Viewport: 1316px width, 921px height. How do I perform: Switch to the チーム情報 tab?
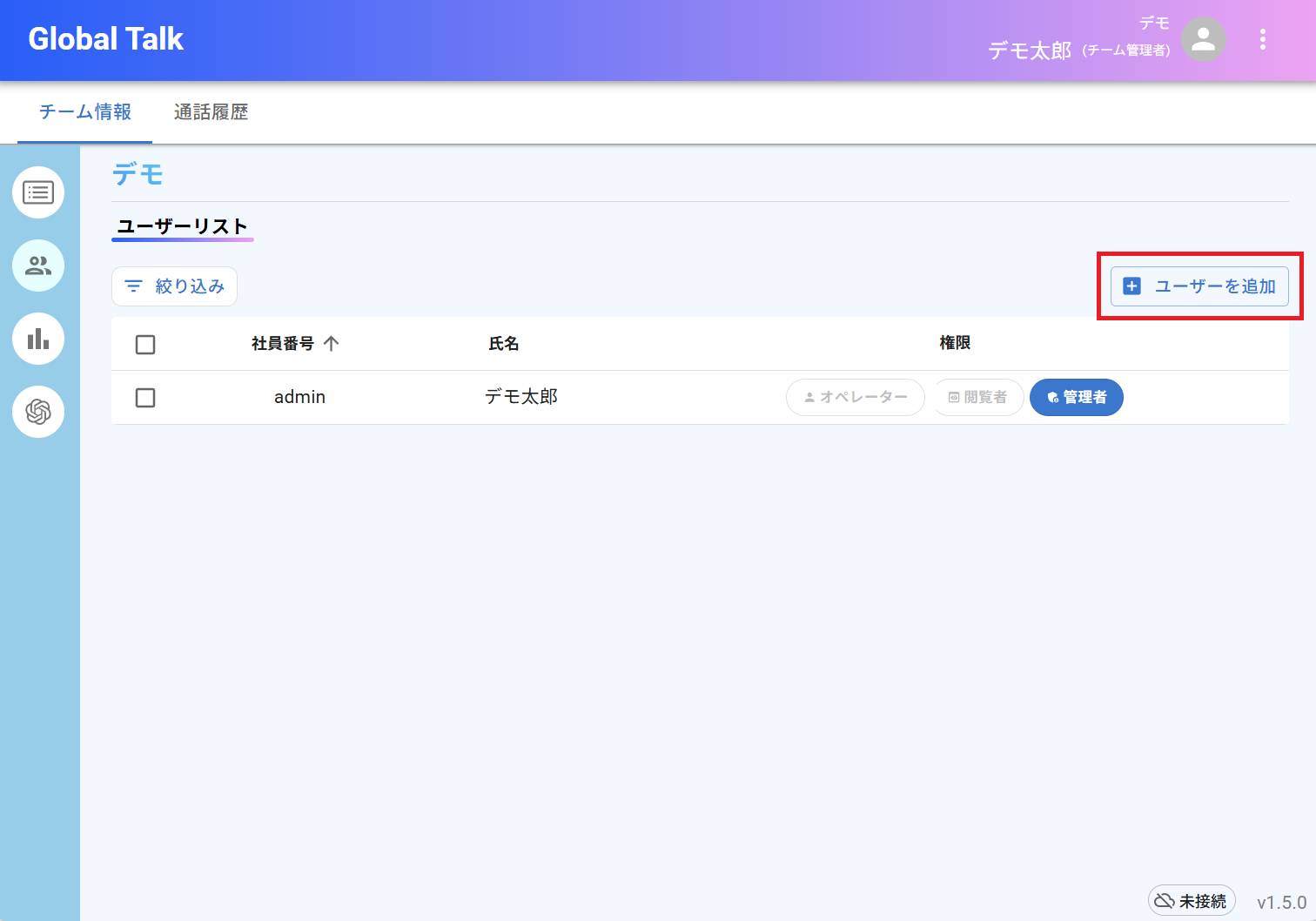pyautogui.click(x=85, y=112)
